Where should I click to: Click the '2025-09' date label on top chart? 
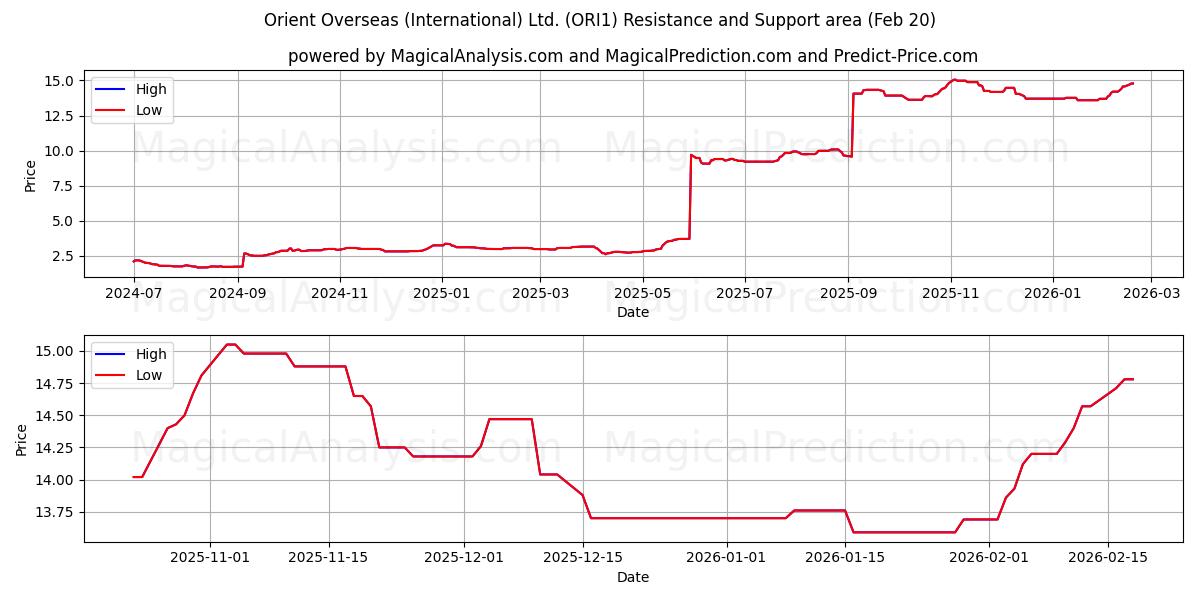(x=848, y=294)
